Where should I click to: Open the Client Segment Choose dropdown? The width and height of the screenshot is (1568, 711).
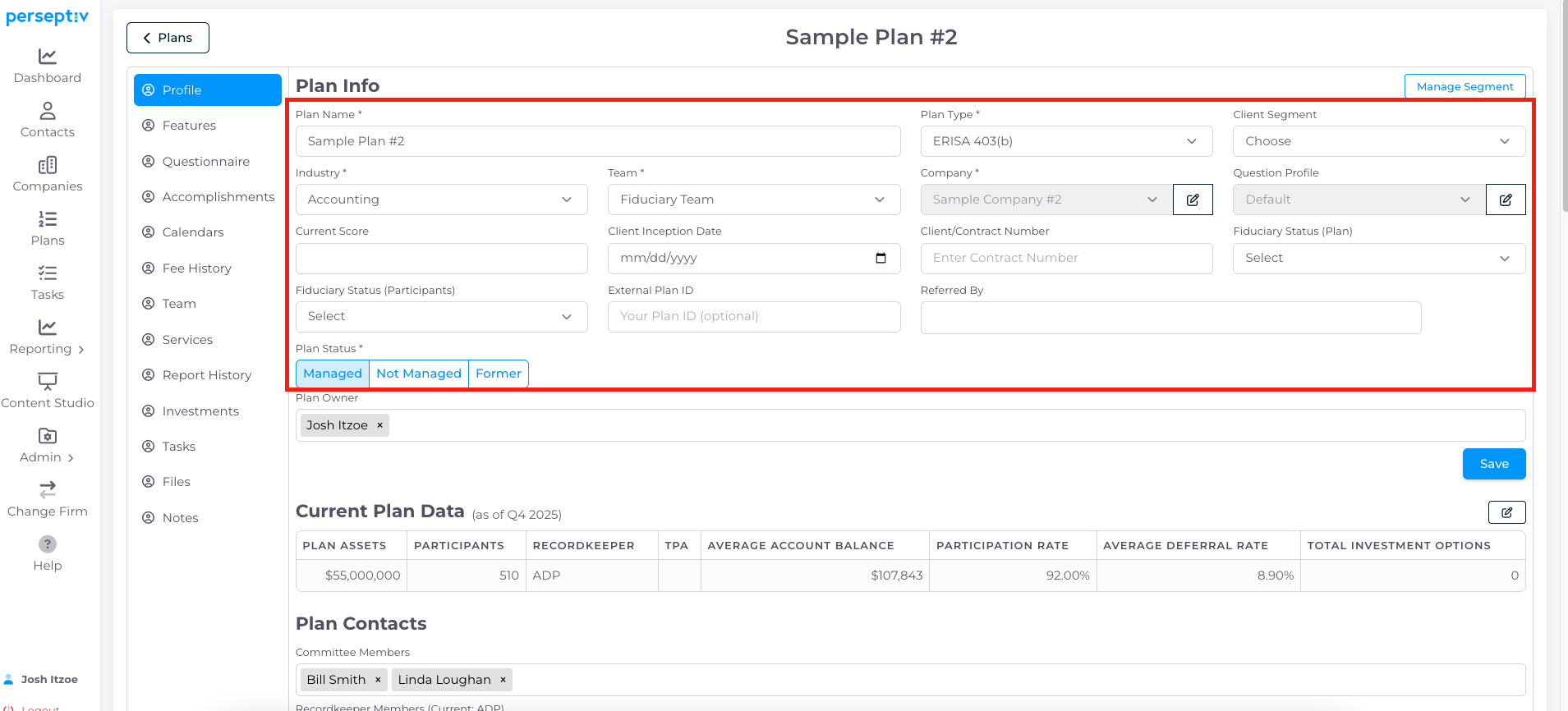coord(1379,141)
